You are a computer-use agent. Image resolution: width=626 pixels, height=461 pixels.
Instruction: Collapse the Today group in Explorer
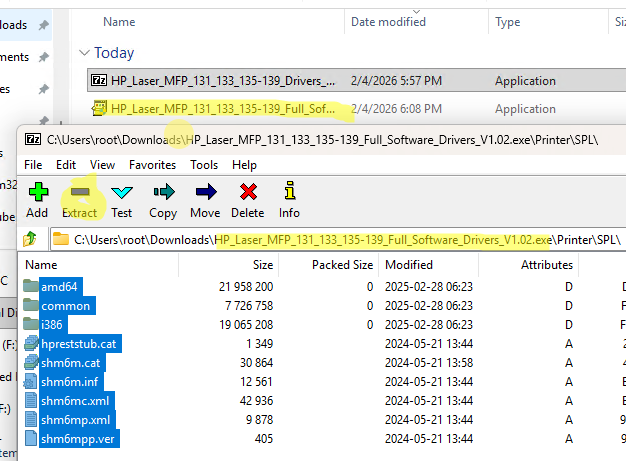(84, 53)
